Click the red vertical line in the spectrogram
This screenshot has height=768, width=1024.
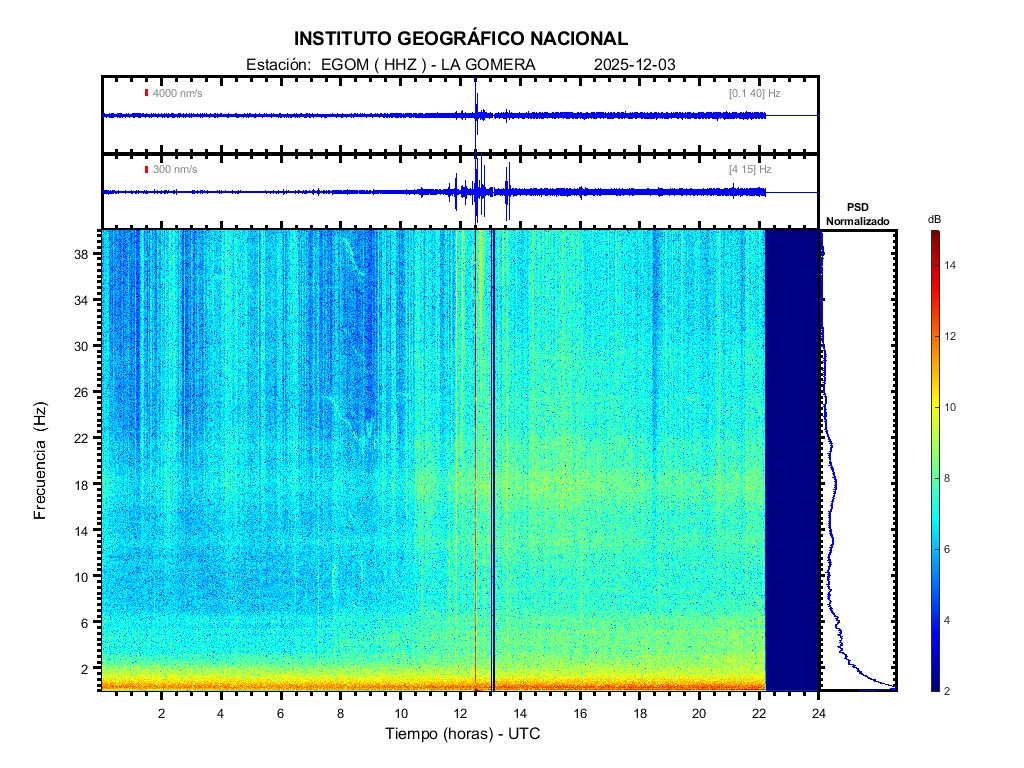point(475,460)
